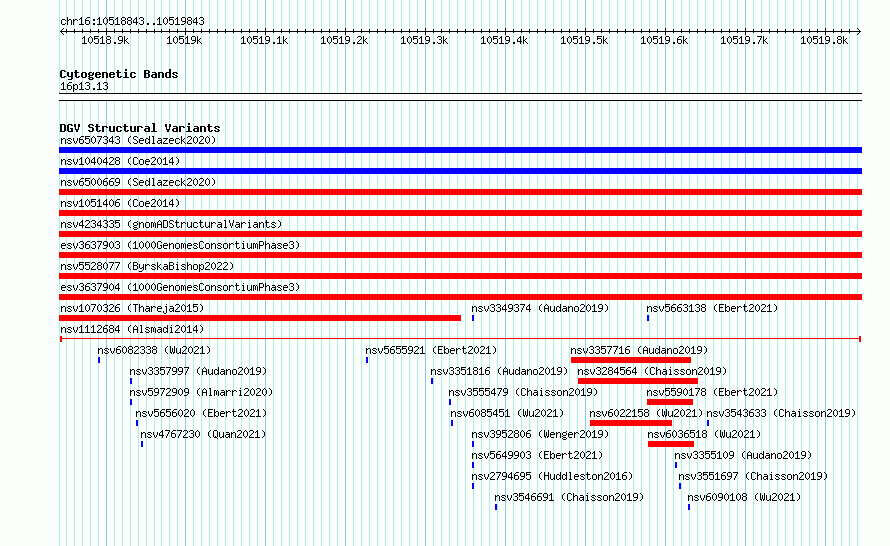
Task: Click the nsv3355109 (Audano2019) label
Action: [743, 455]
